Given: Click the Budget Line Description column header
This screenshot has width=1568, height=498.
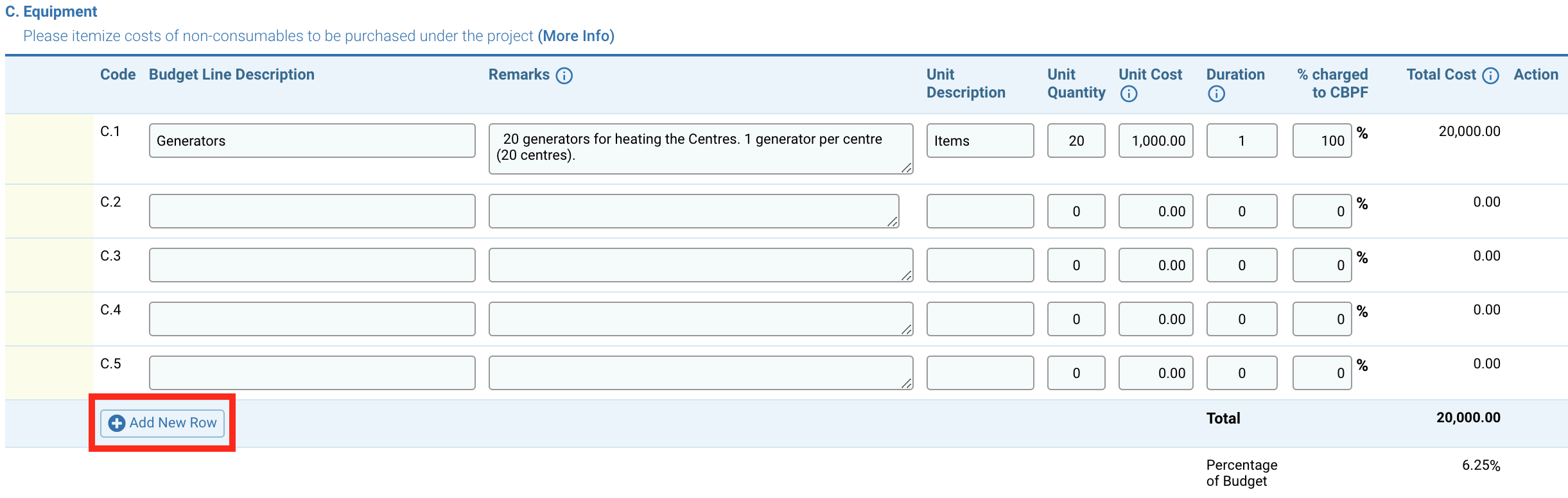Looking at the screenshot, I should tap(232, 74).
